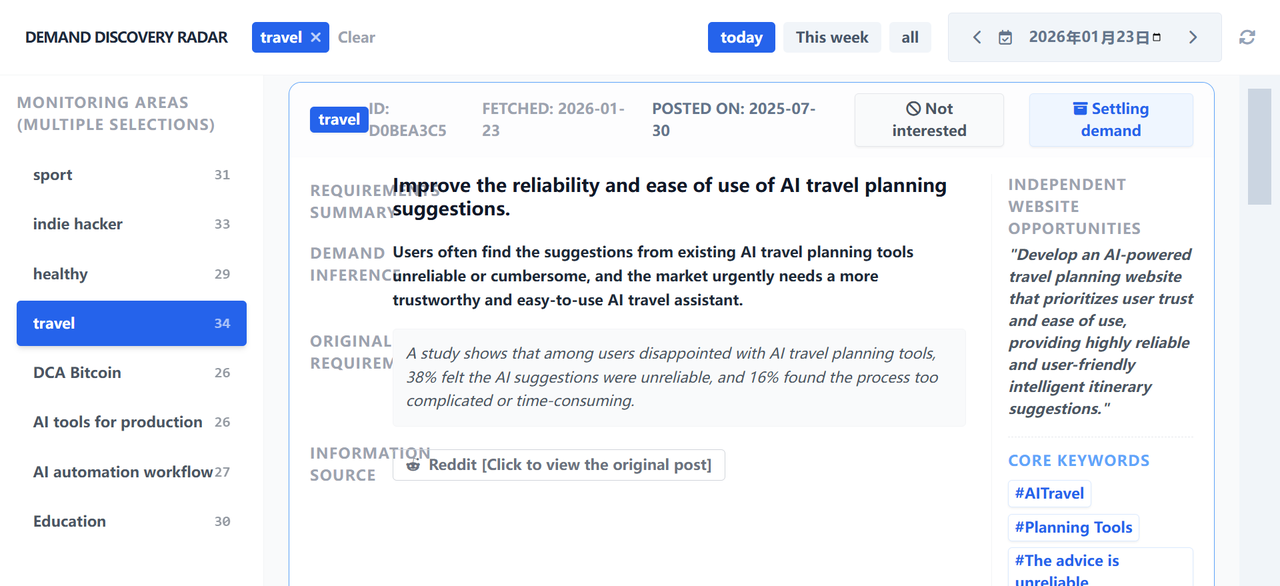Remove the travel filter chip
Image resolution: width=1280 pixels, height=586 pixels.
coord(315,36)
